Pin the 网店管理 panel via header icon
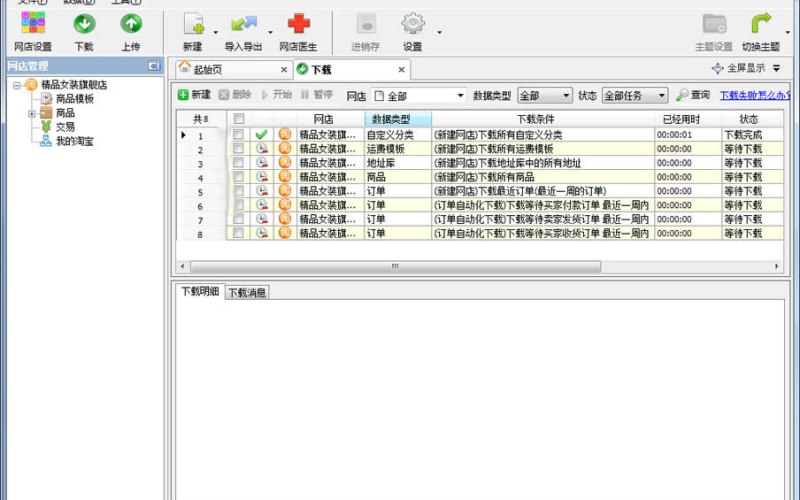 click(154, 66)
